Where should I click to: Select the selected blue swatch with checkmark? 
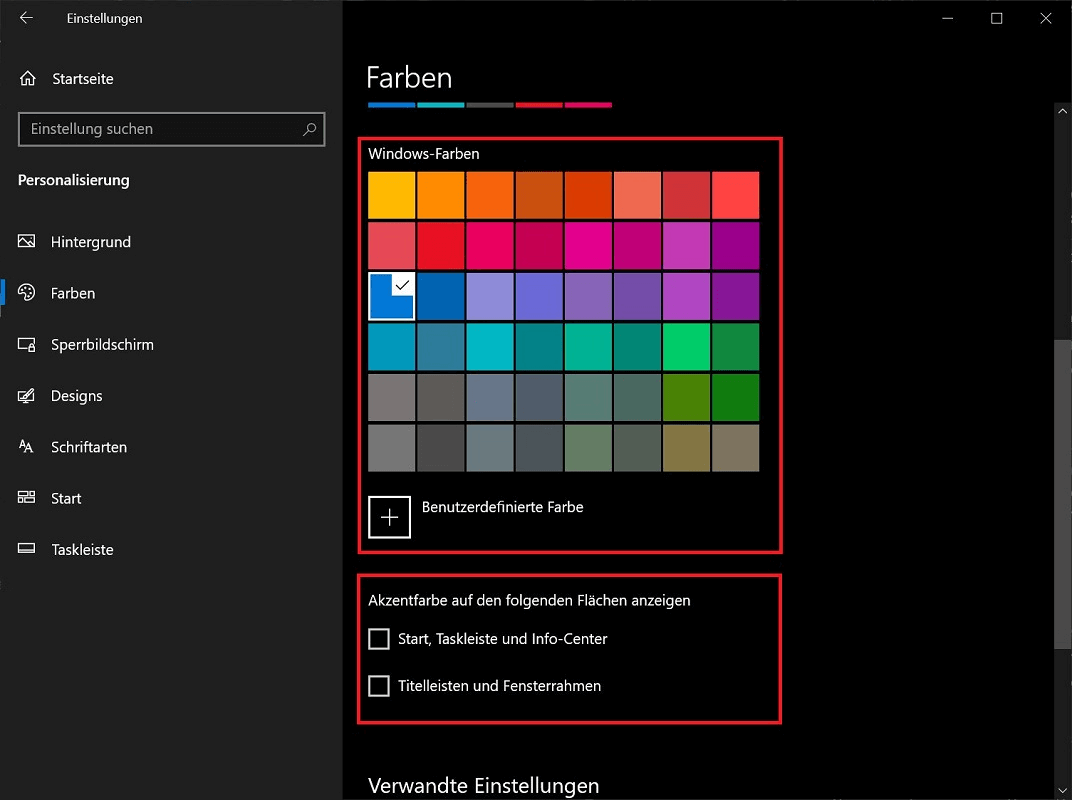tap(392, 296)
